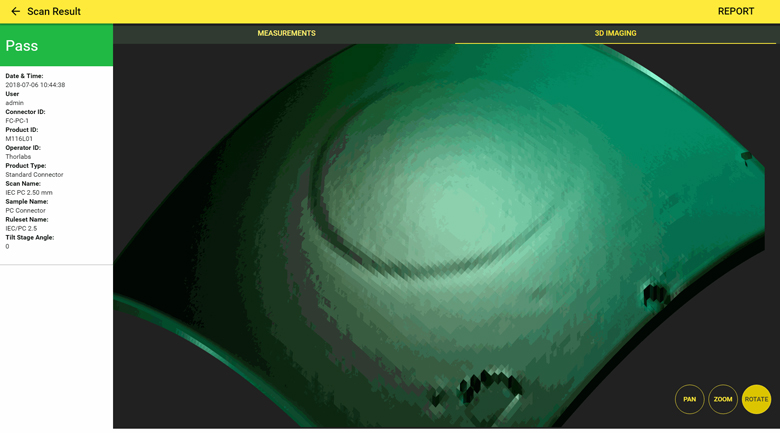Click the Ruleset Name value IEC/PC 2.5
Image resolution: width=780 pixels, height=433 pixels.
pyautogui.click(x=21, y=229)
